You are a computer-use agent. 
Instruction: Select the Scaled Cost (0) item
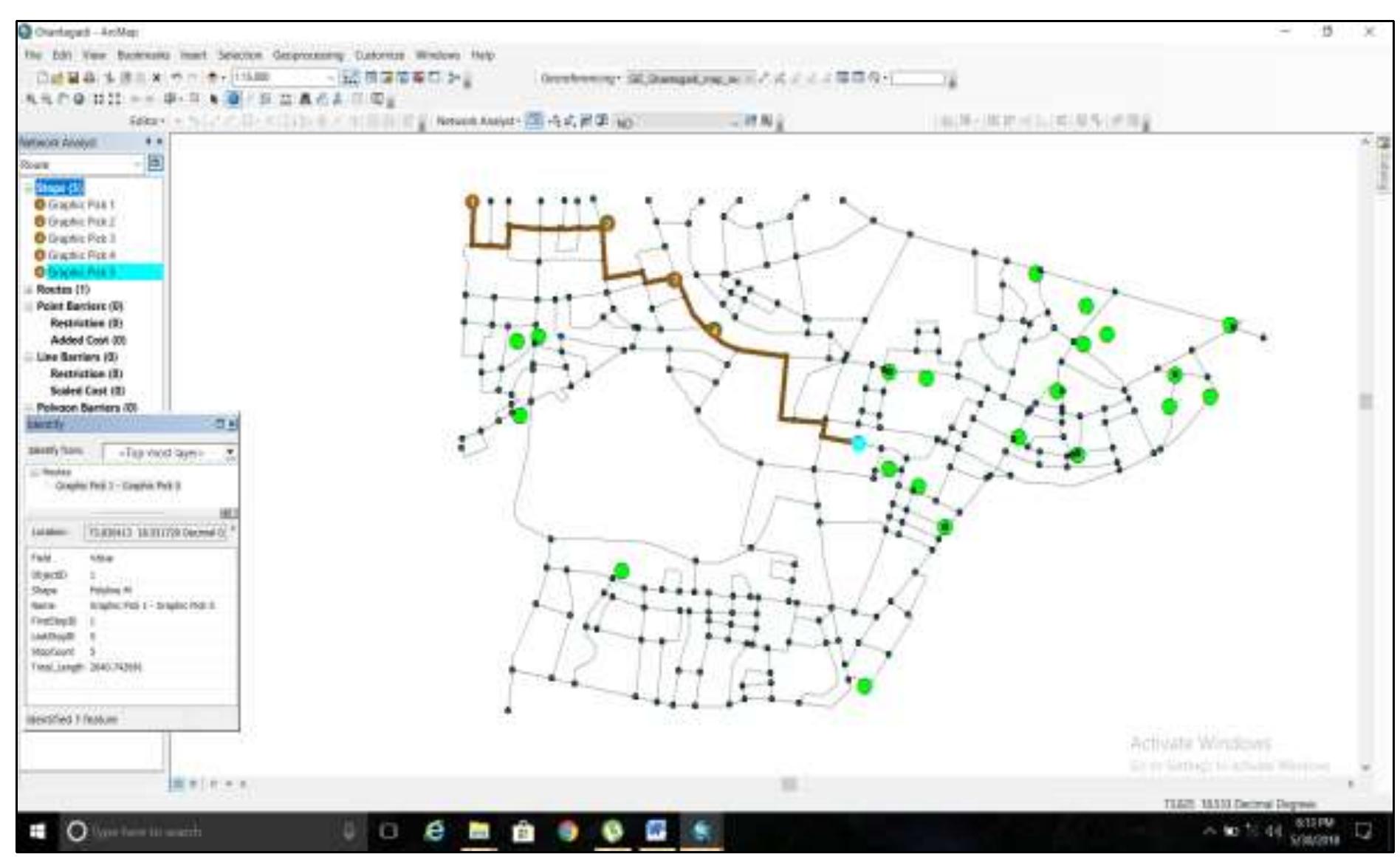click(87, 391)
